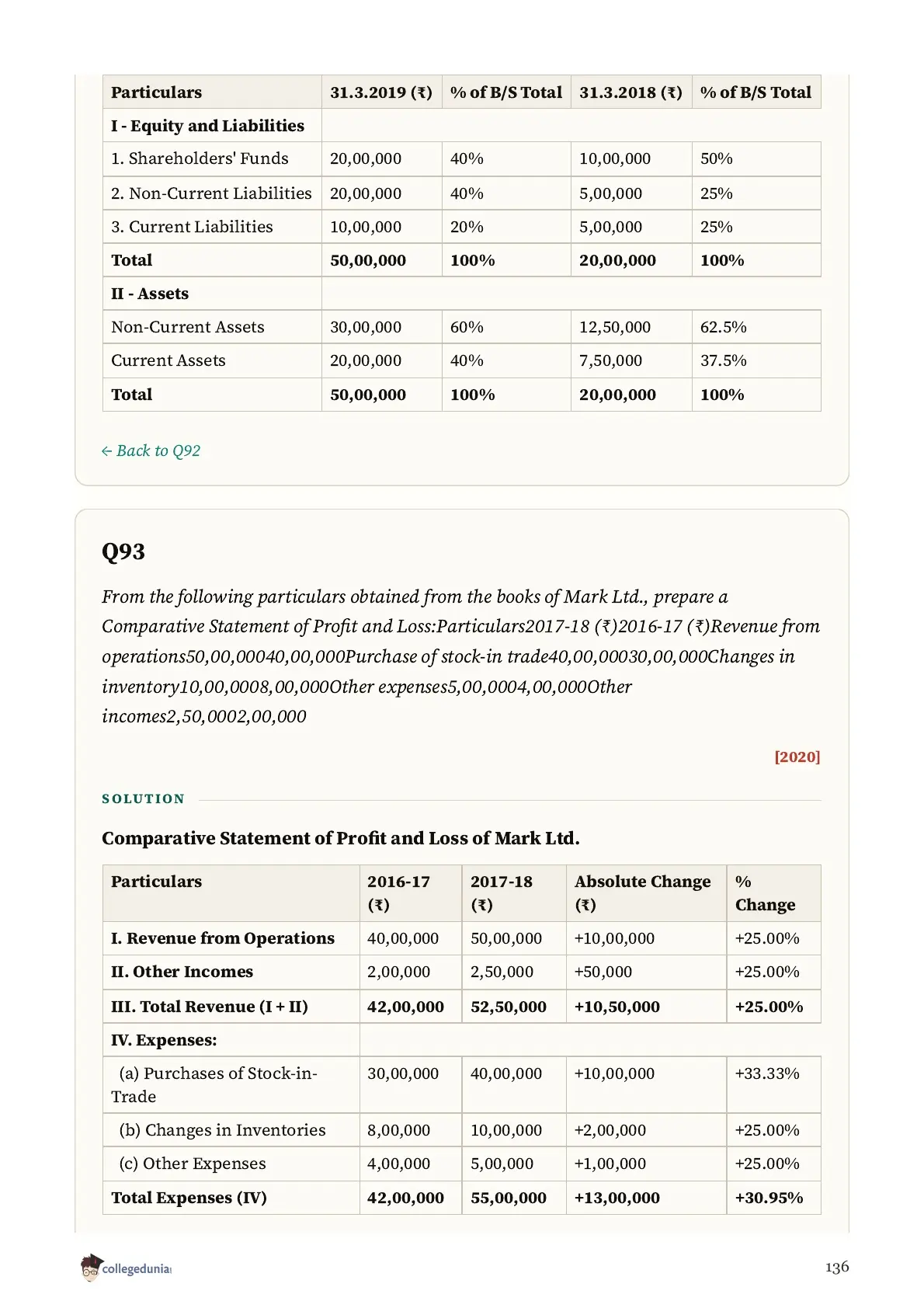Select the Shareholders' Funds row label
The width and height of the screenshot is (924, 1308).
(x=200, y=158)
